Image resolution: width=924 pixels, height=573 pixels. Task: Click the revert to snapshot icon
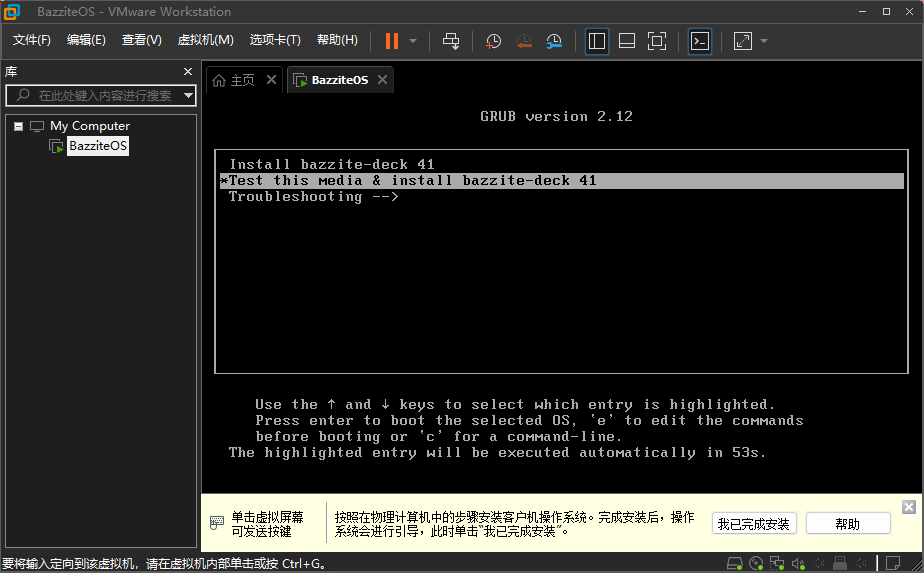click(524, 41)
